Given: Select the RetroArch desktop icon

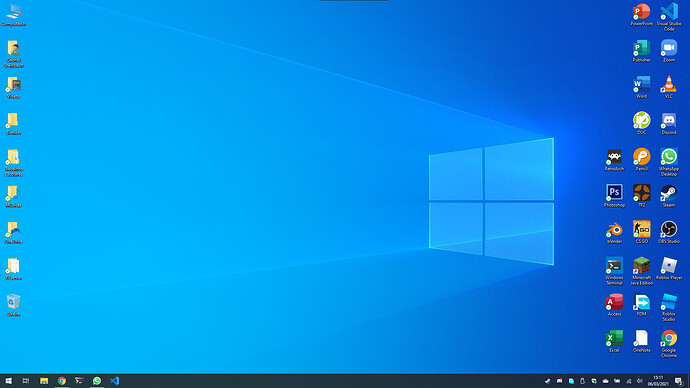Looking at the screenshot, I should tap(614, 160).
